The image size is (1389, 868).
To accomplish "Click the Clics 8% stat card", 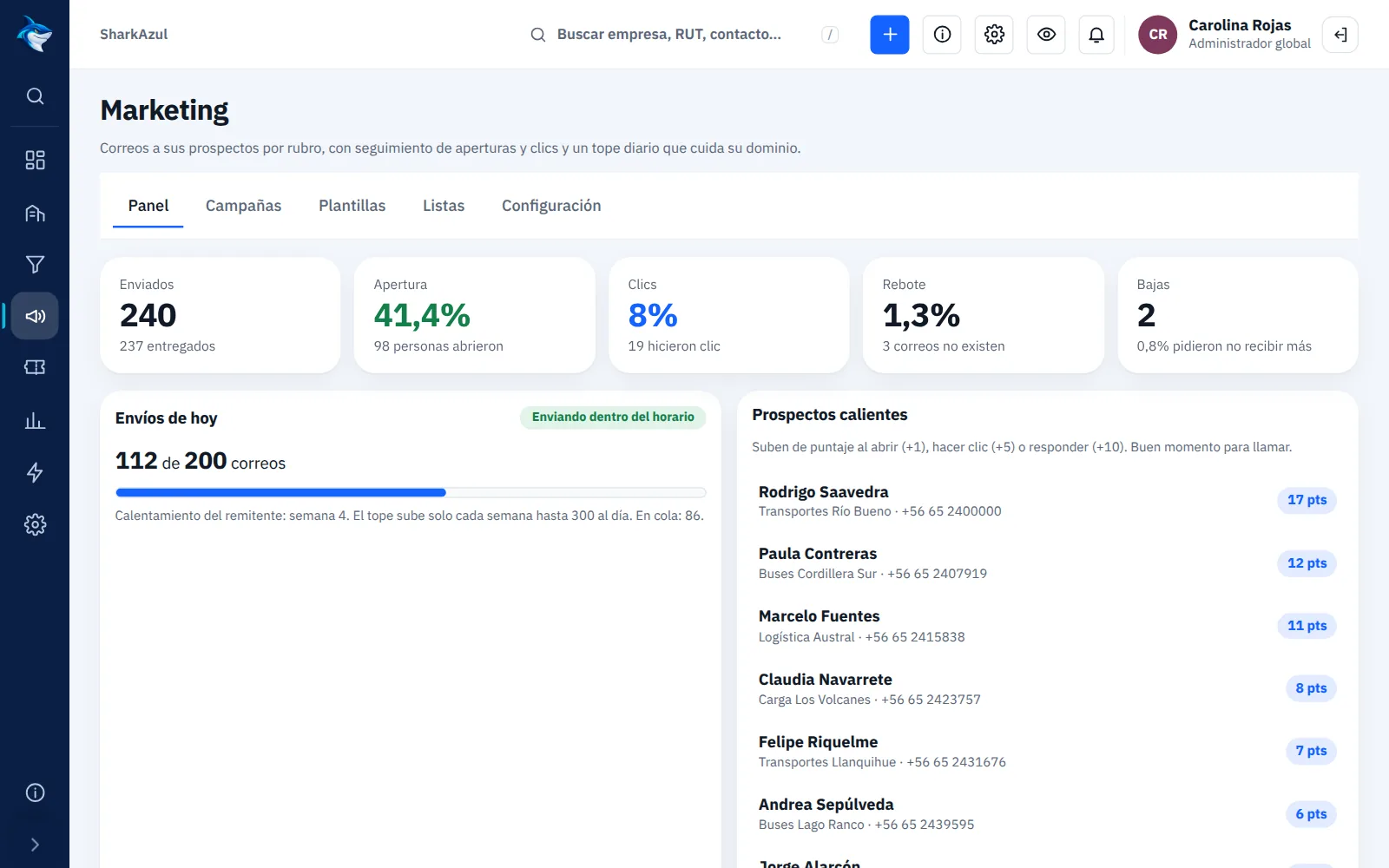I will [729, 315].
